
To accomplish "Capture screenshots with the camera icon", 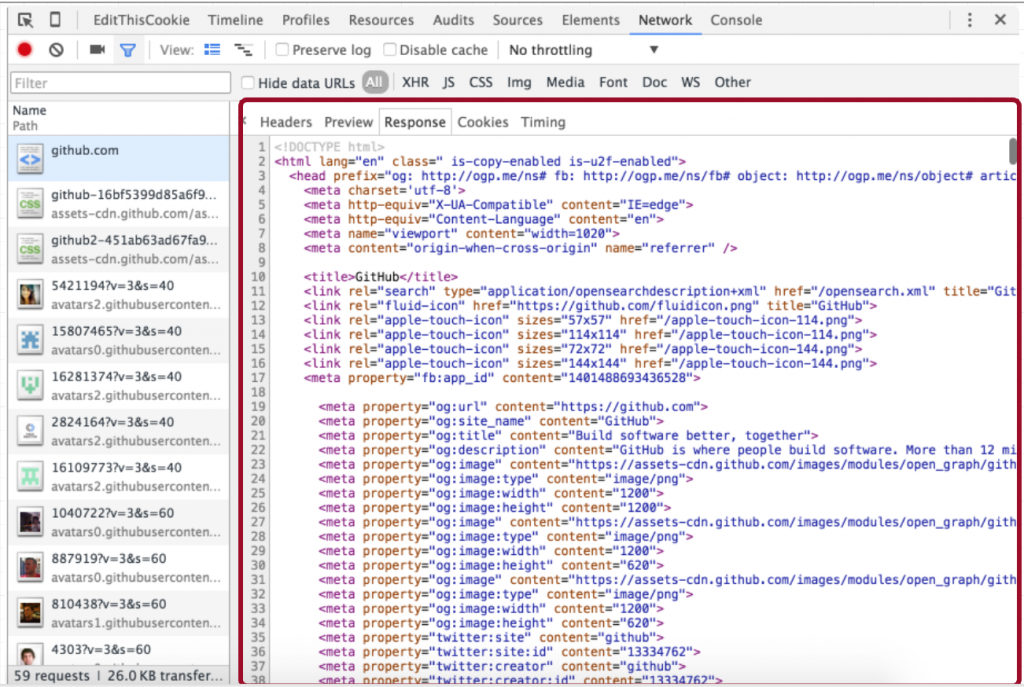I will click(96, 49).
